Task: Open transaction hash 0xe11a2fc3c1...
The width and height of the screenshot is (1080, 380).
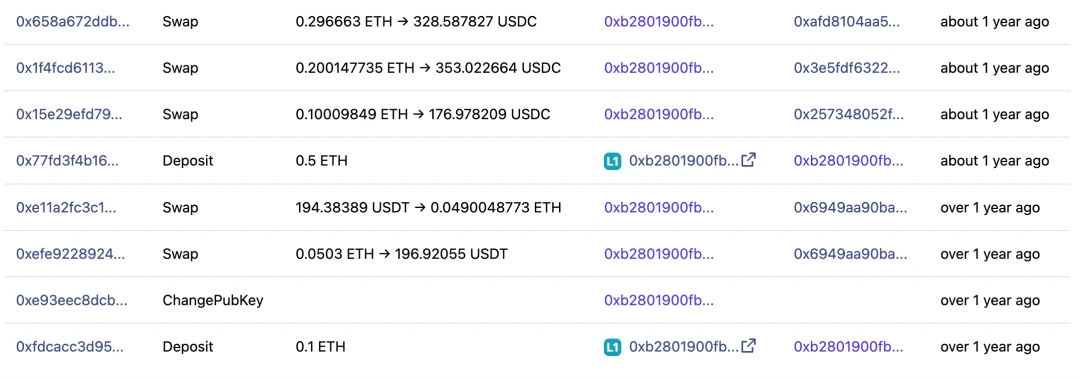Action: point(67,207)
